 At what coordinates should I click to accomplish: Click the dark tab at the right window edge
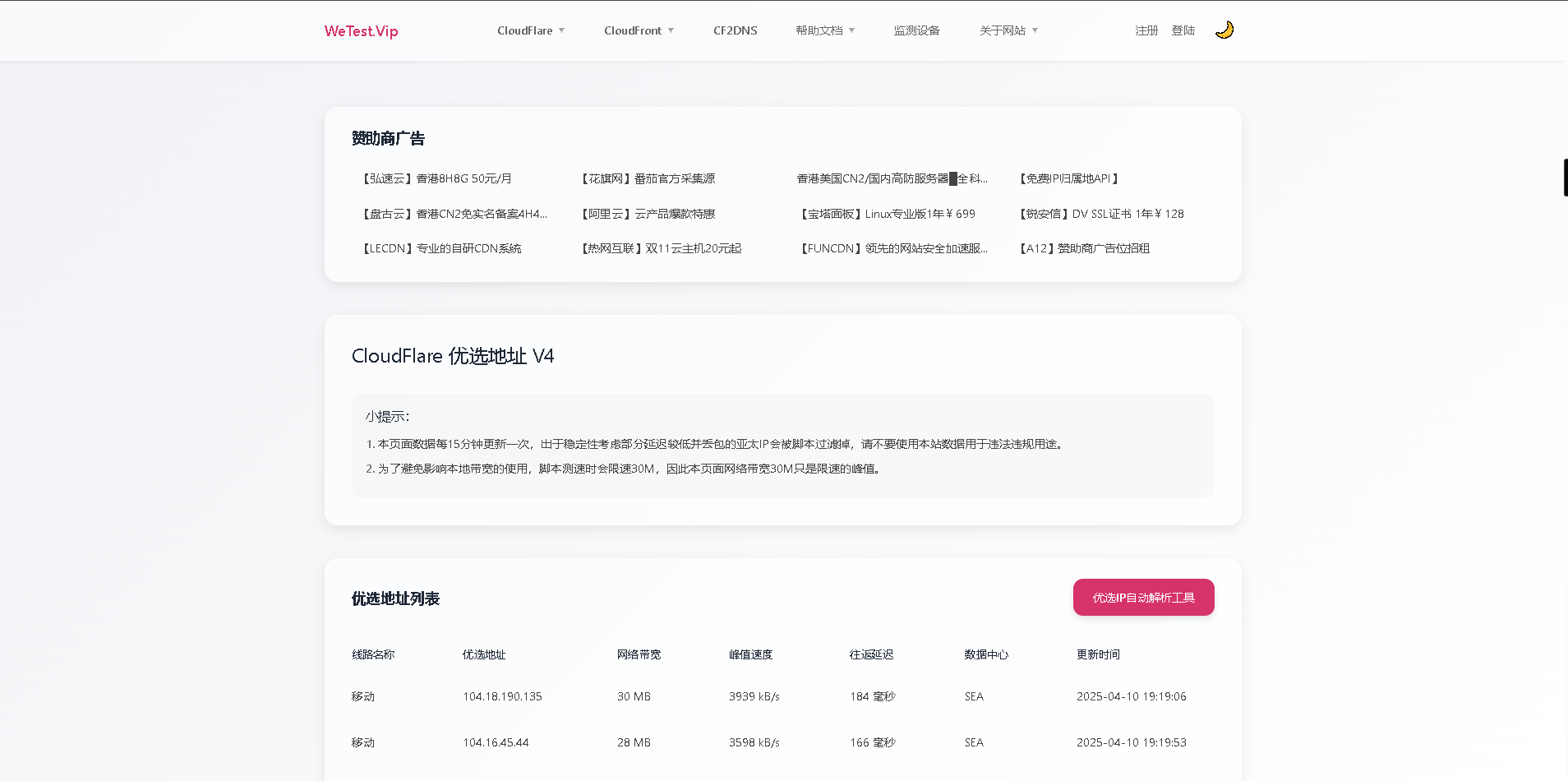click(1565, 178)
